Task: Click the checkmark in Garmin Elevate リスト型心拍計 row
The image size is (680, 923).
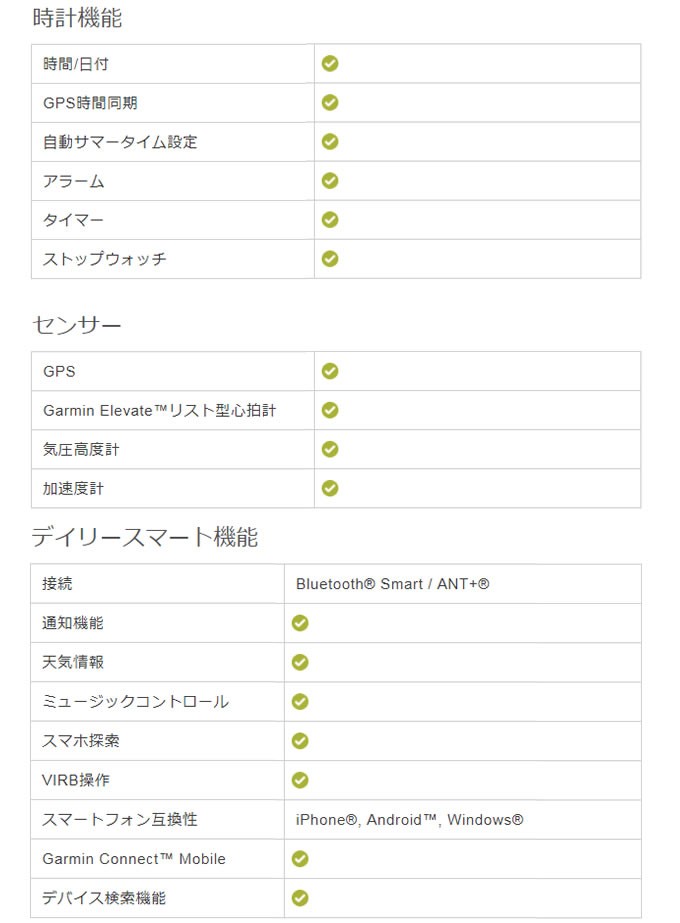Action: [x=330, y=410]
